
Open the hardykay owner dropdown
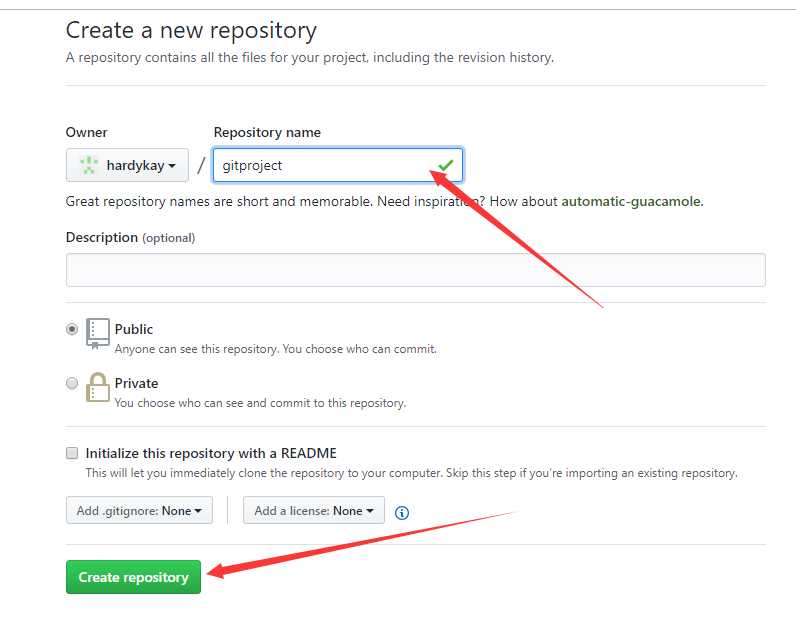click(x=127, y=165)
